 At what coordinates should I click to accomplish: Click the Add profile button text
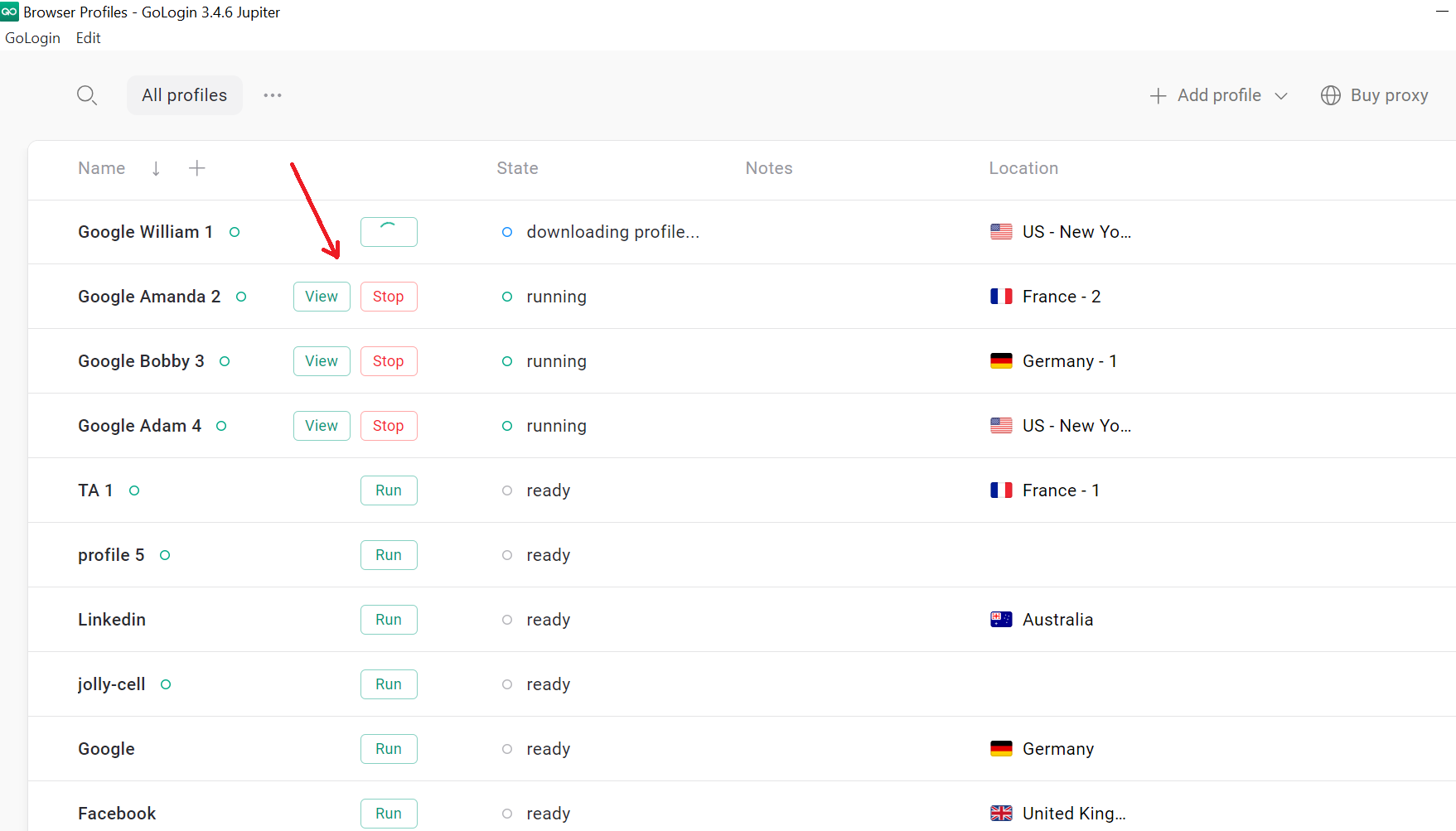(1219, 95)
